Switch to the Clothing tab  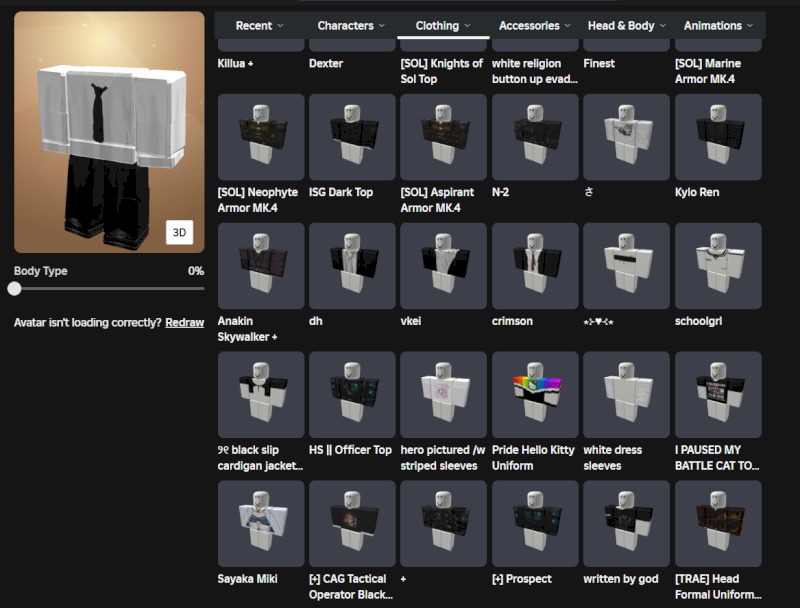443,25
